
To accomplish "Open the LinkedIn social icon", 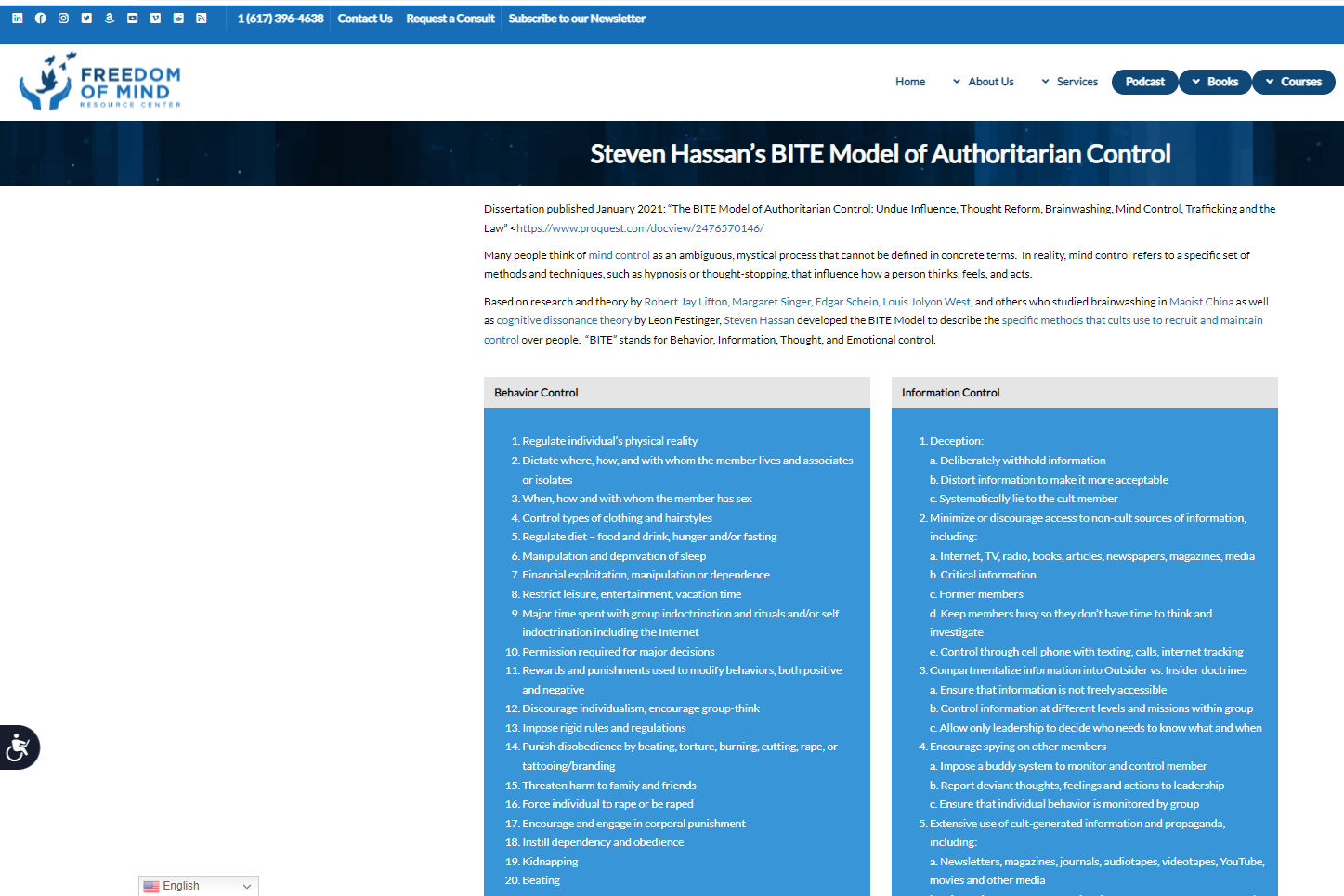I will pos(18,18).
